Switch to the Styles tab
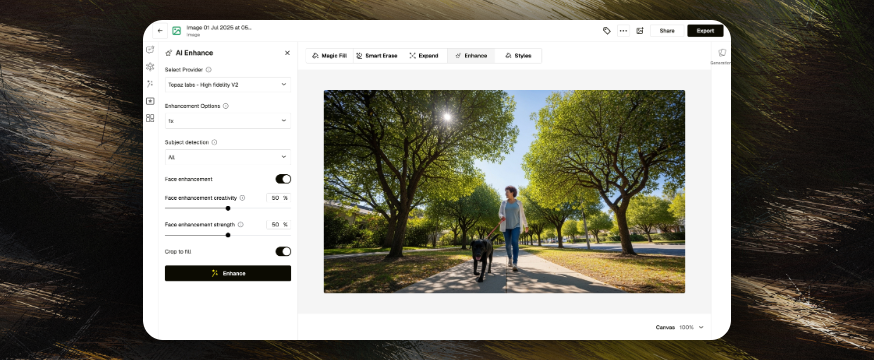The width and height of the screenshot is (874, 360). tap(518, 56)
